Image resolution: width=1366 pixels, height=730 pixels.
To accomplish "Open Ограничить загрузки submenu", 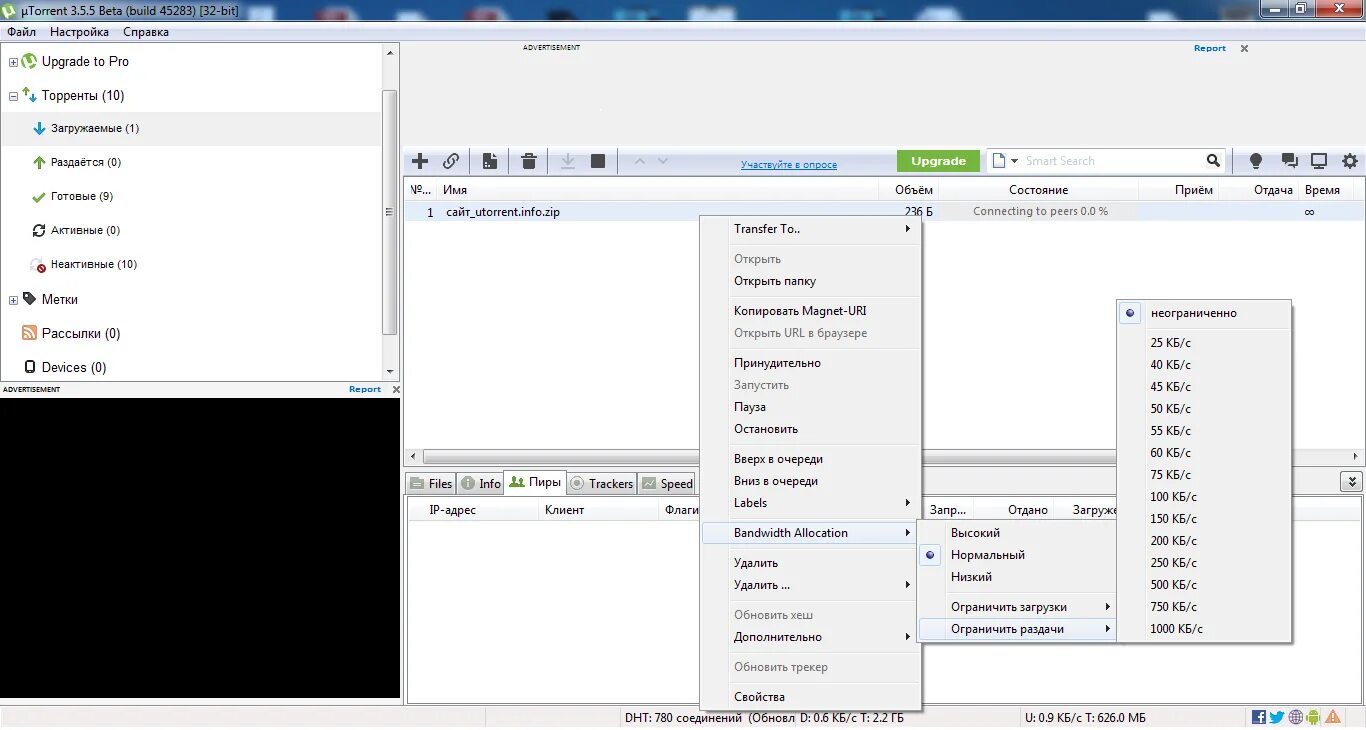I will point(1016,607).
